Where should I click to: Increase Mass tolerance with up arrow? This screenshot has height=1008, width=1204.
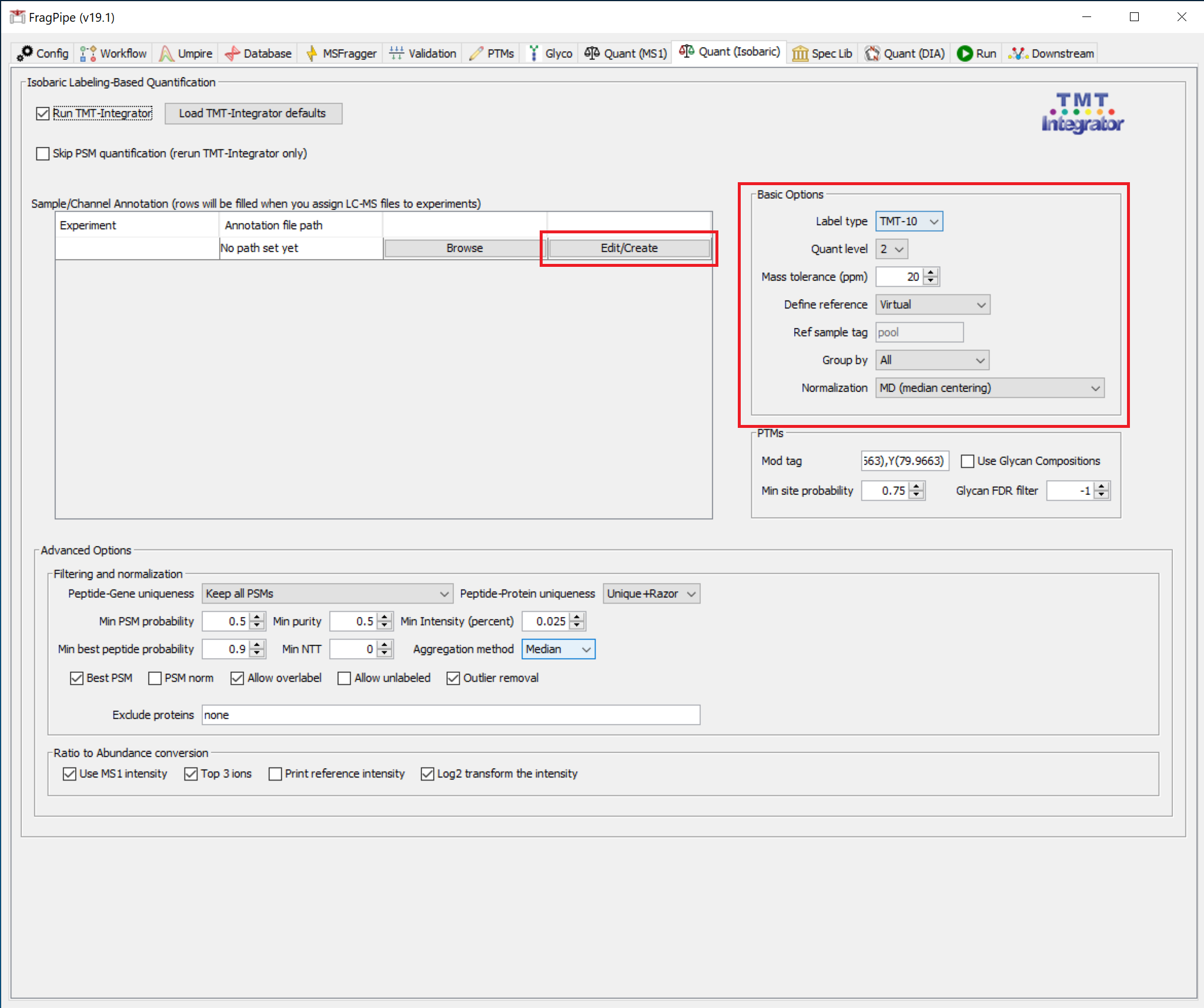tap(931, 273)
